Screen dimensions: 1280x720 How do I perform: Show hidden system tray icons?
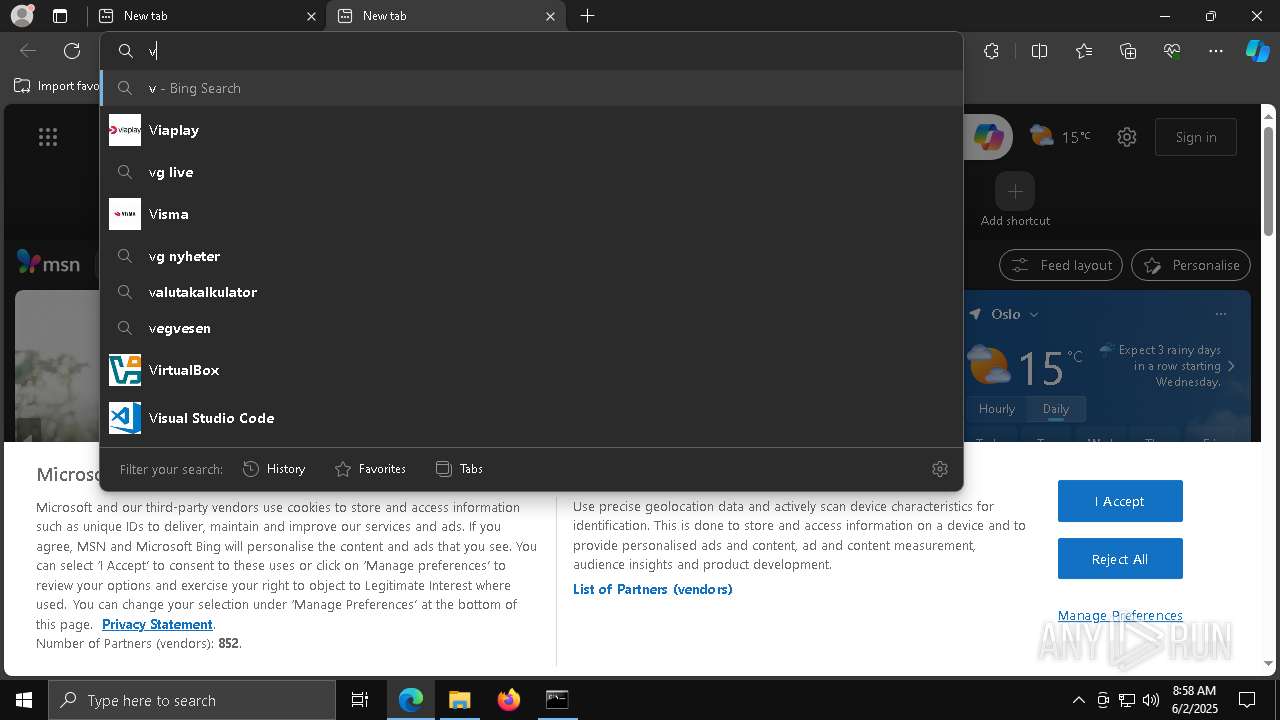coord(1078,700)
